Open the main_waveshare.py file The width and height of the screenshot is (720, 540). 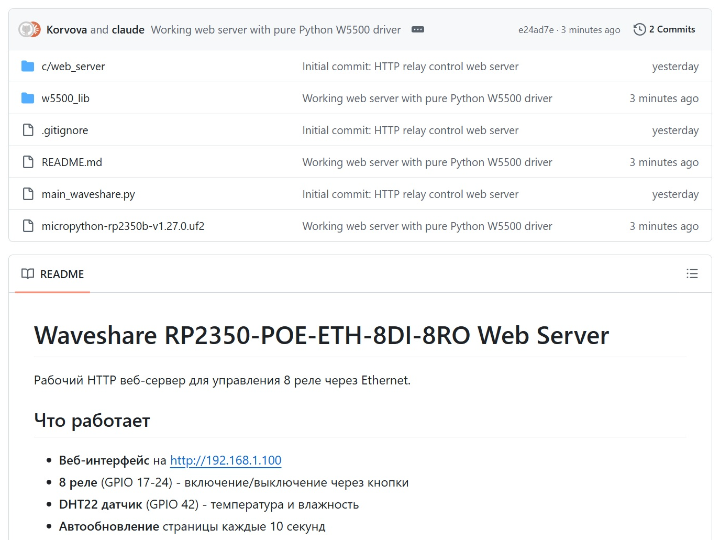point(88,194)
